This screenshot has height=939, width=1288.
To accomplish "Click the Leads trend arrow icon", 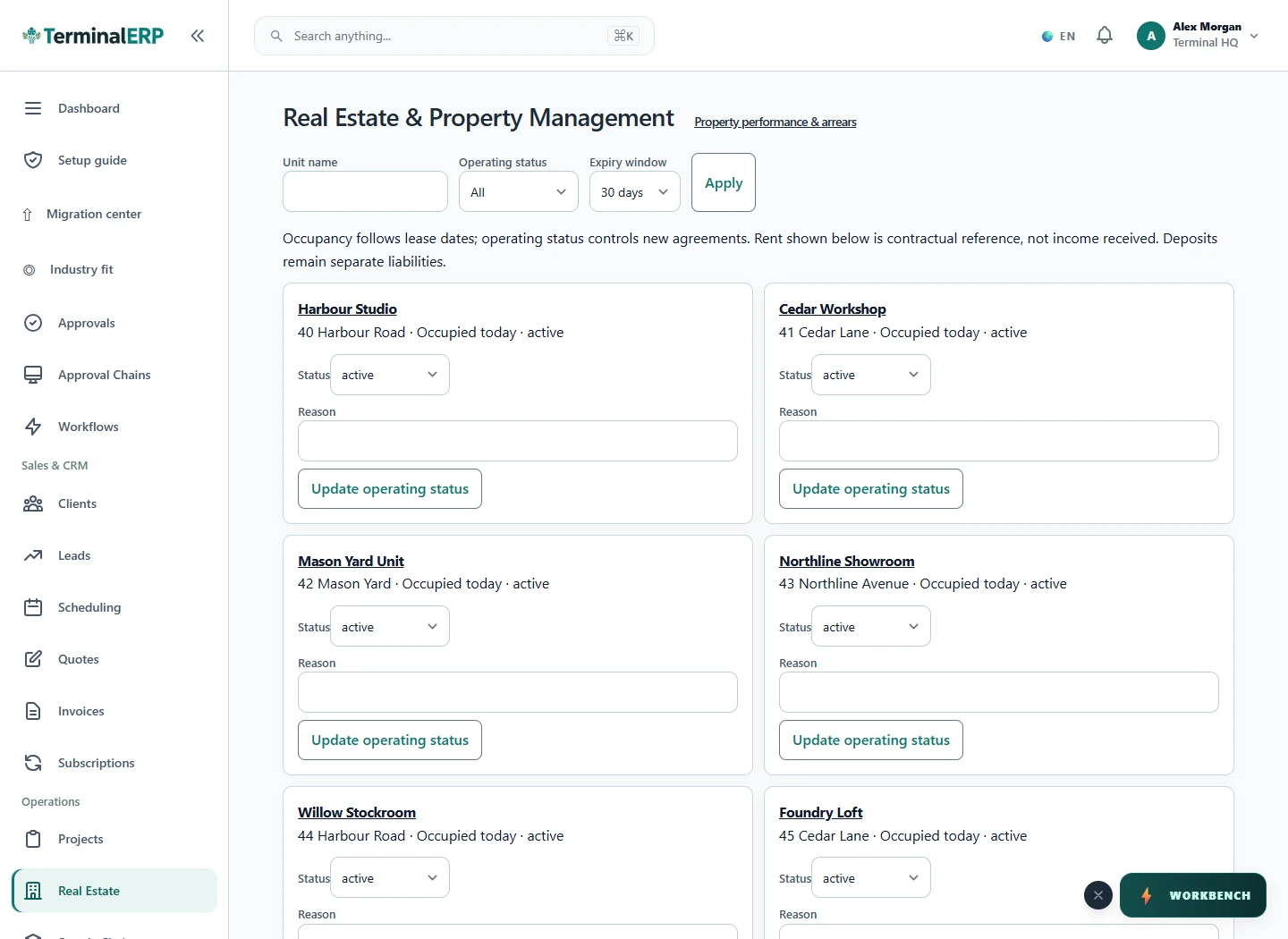I will coord(33,555).
